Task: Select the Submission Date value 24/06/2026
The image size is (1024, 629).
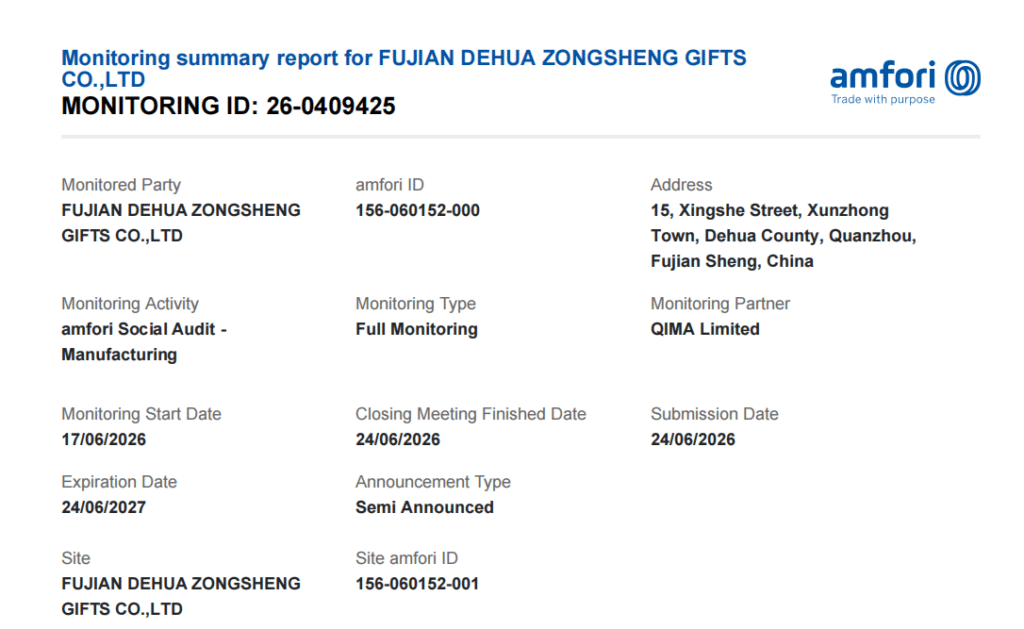Action: (x=693, y=440)
